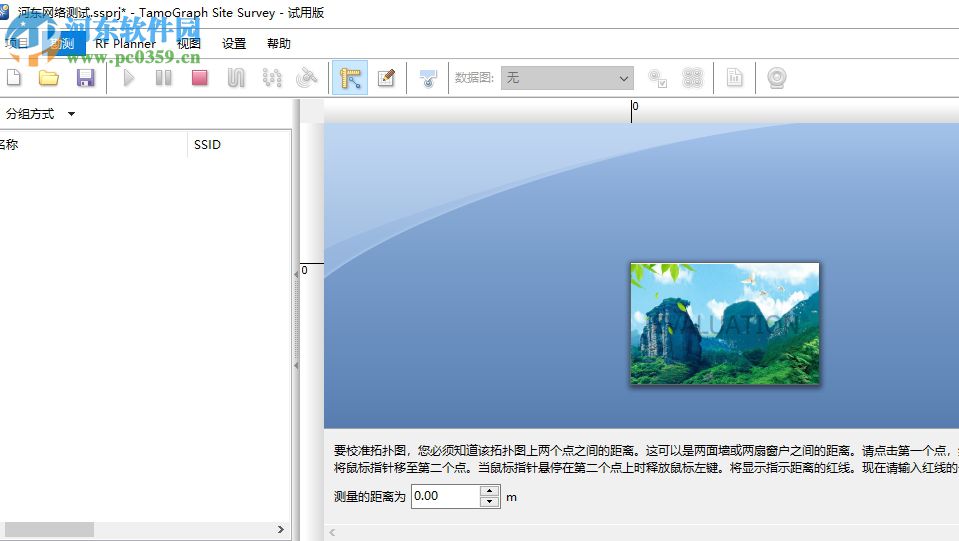Open the 设置 menu
The image size is (959, 541).
[234, 43]
